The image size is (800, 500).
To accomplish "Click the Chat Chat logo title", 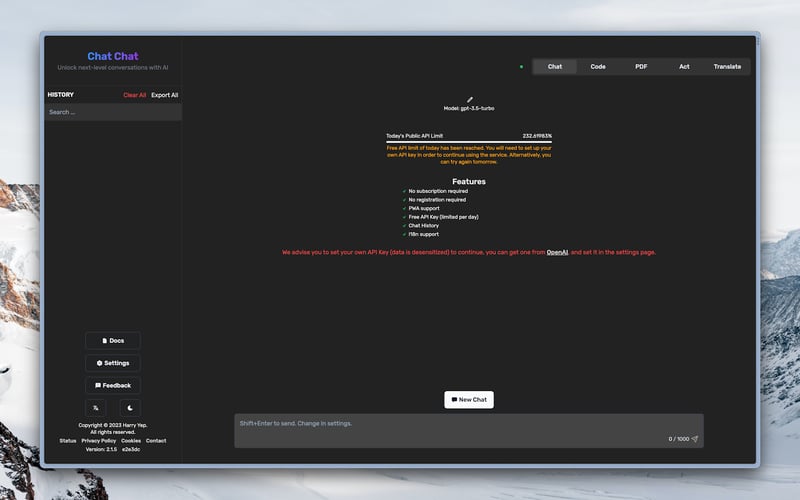I will (113, 56).
